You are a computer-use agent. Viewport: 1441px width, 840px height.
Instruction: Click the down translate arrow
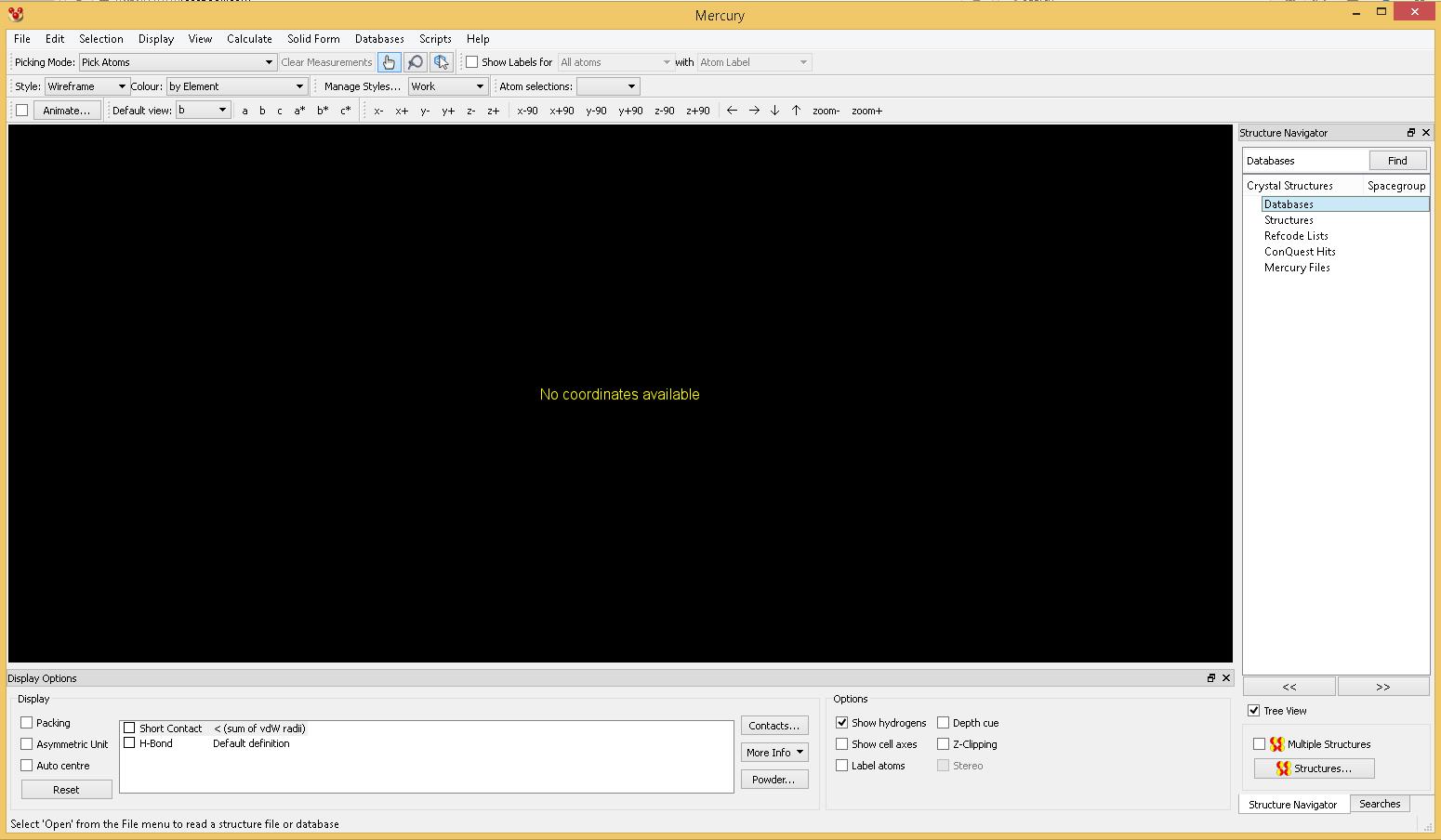click(774, 111)
